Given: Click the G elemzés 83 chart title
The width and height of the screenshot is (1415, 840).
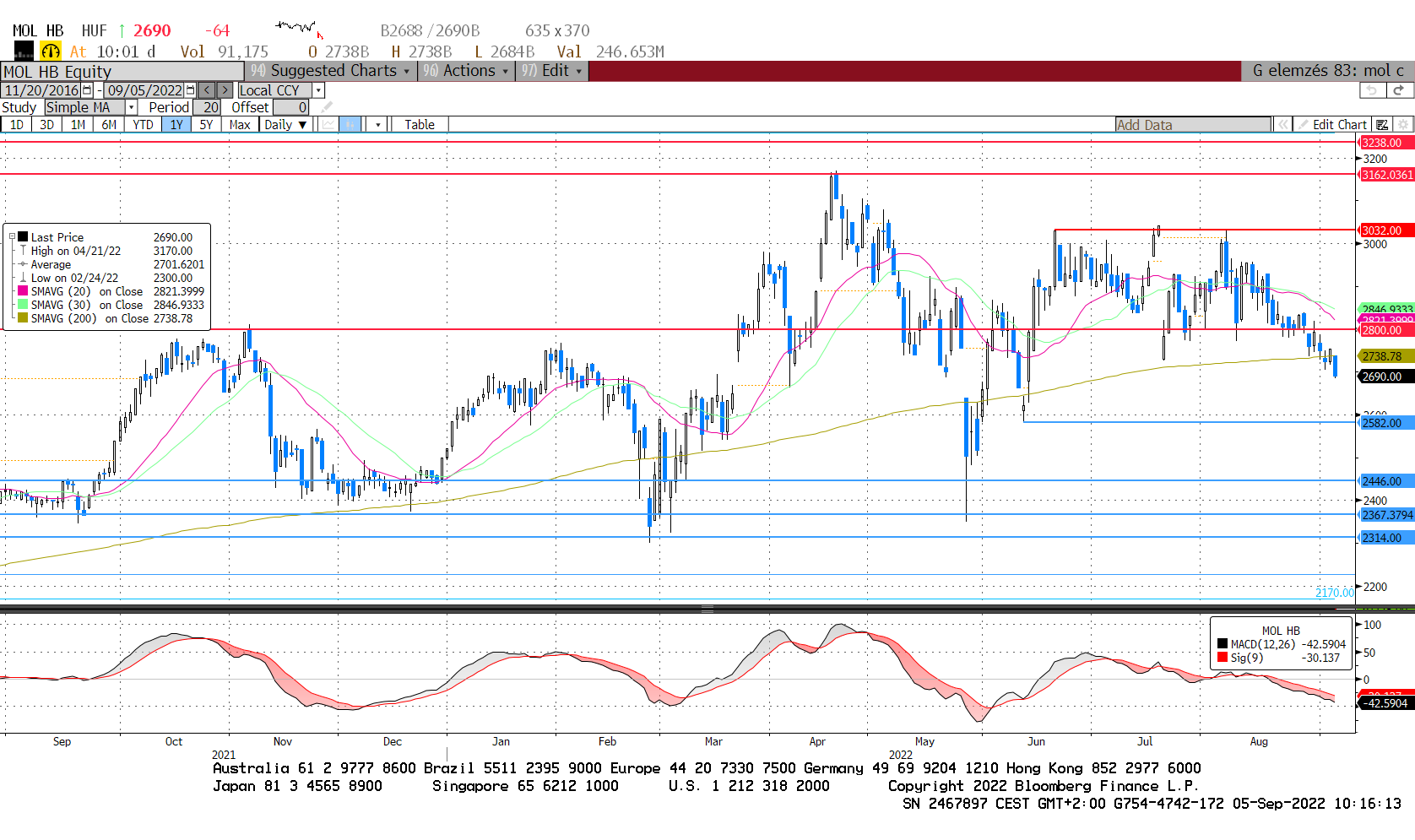Looking at the screenshot, I should tap(1328, 71).
